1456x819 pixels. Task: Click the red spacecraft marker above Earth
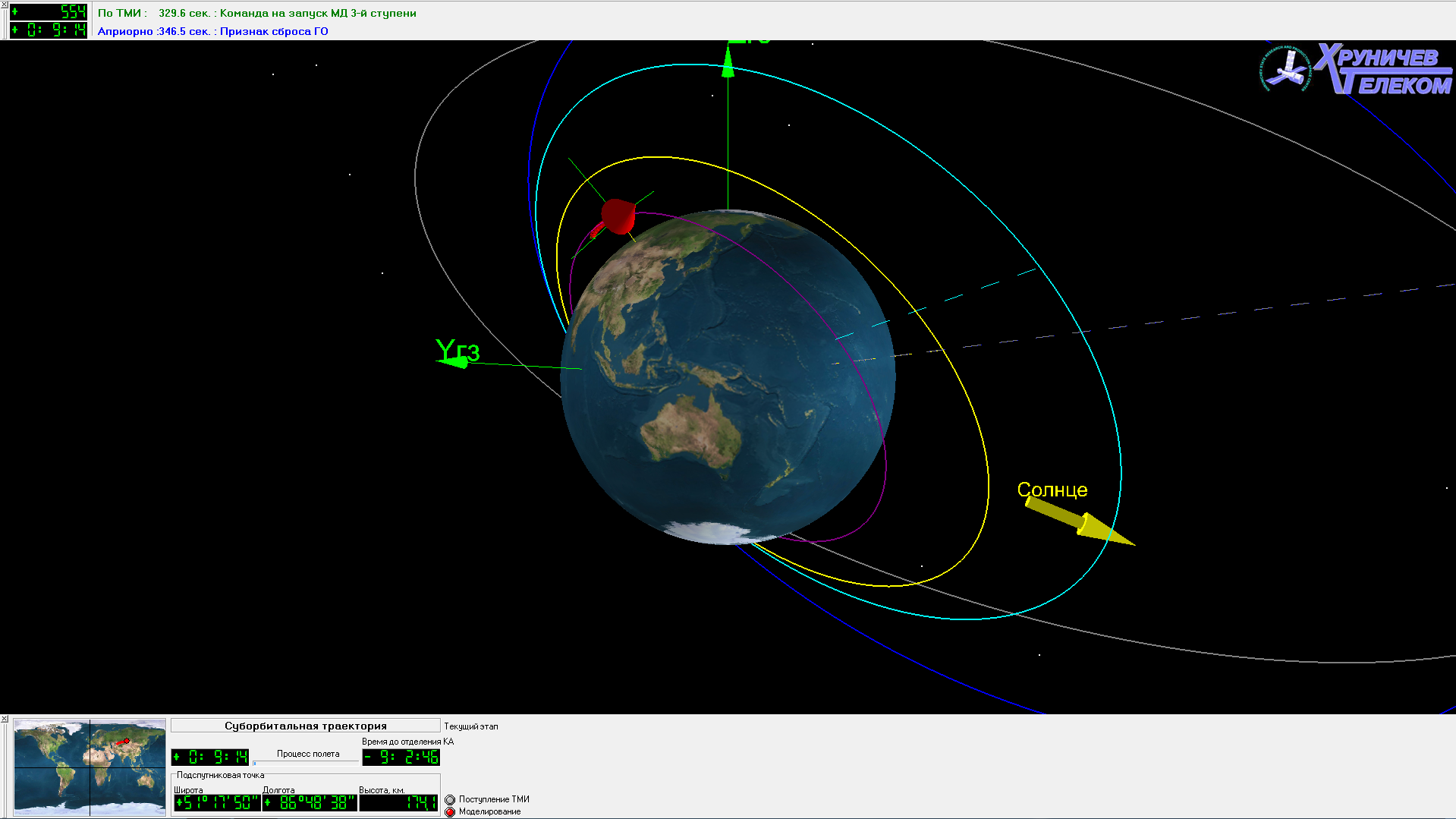pyautogui.click(x=618, y=216)
